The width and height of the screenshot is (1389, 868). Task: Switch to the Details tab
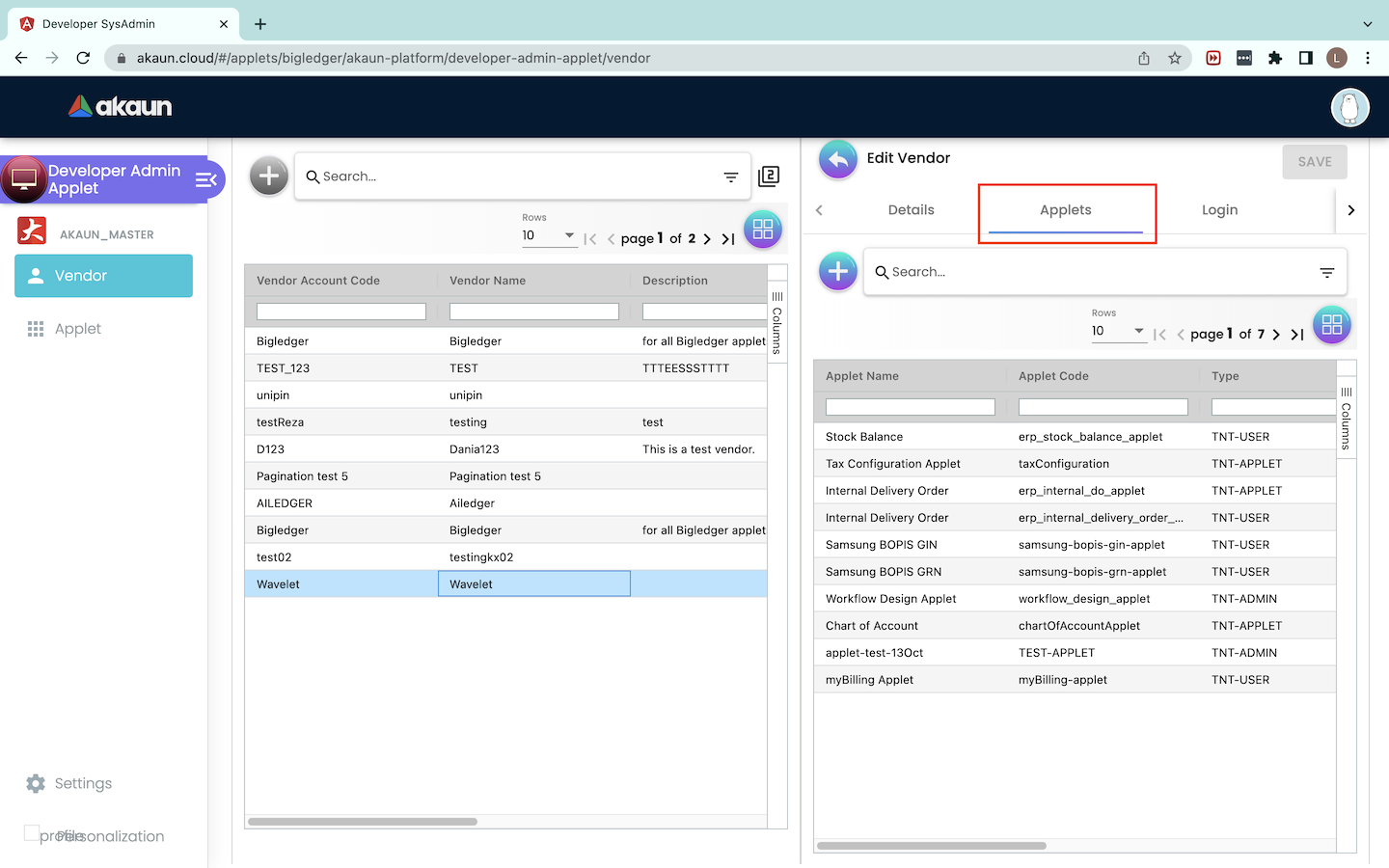tap(911, 210)
